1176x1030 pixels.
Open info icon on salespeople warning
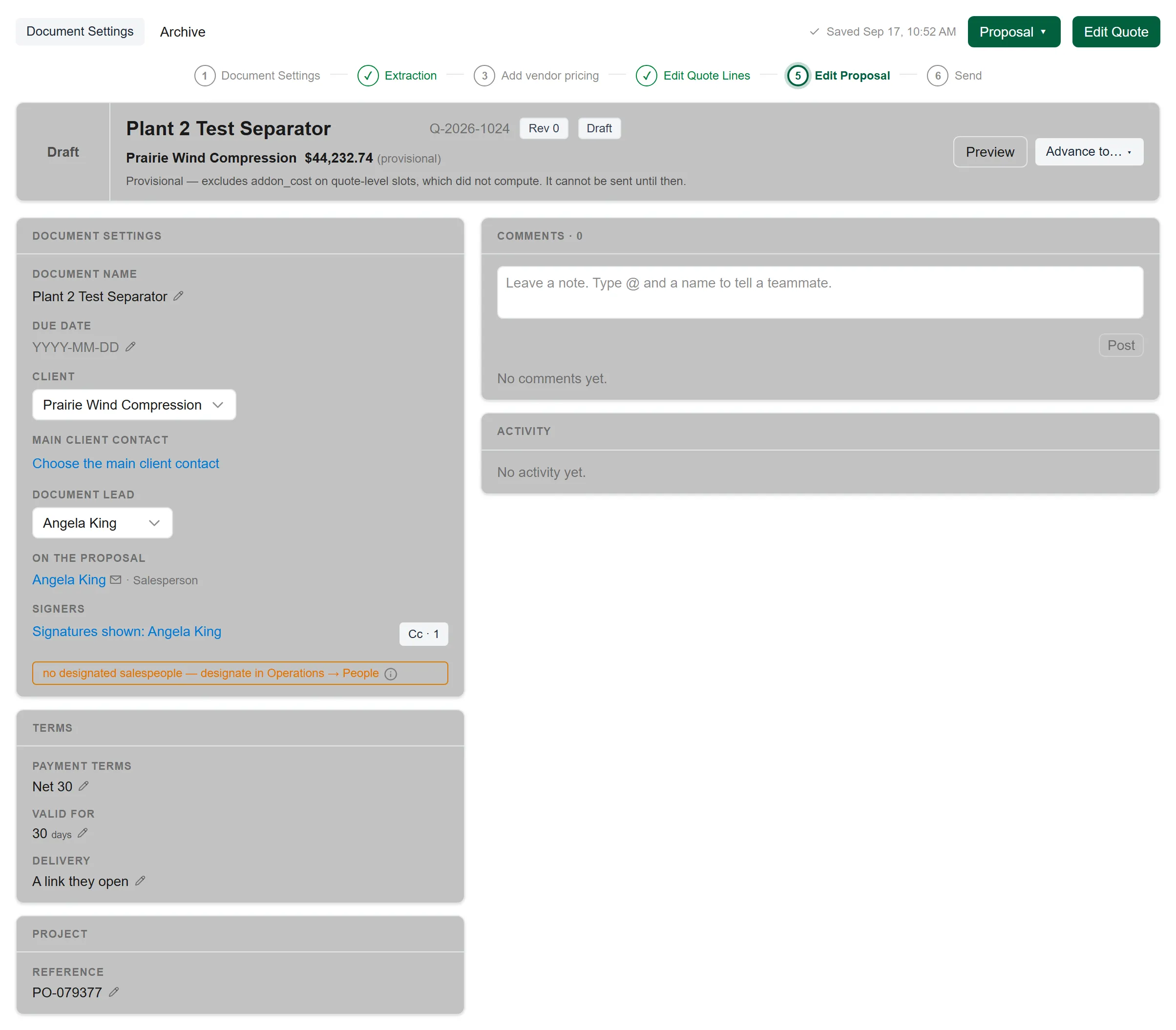click(x=391, y=674)
